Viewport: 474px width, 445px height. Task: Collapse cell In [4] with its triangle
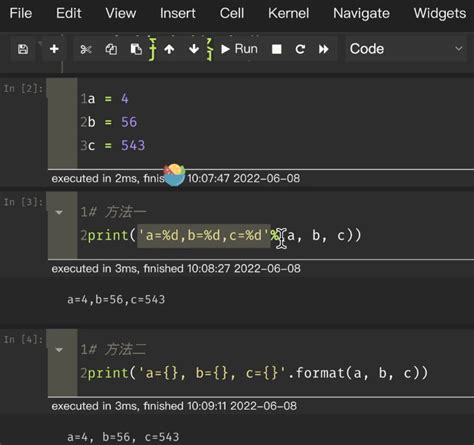59,350
